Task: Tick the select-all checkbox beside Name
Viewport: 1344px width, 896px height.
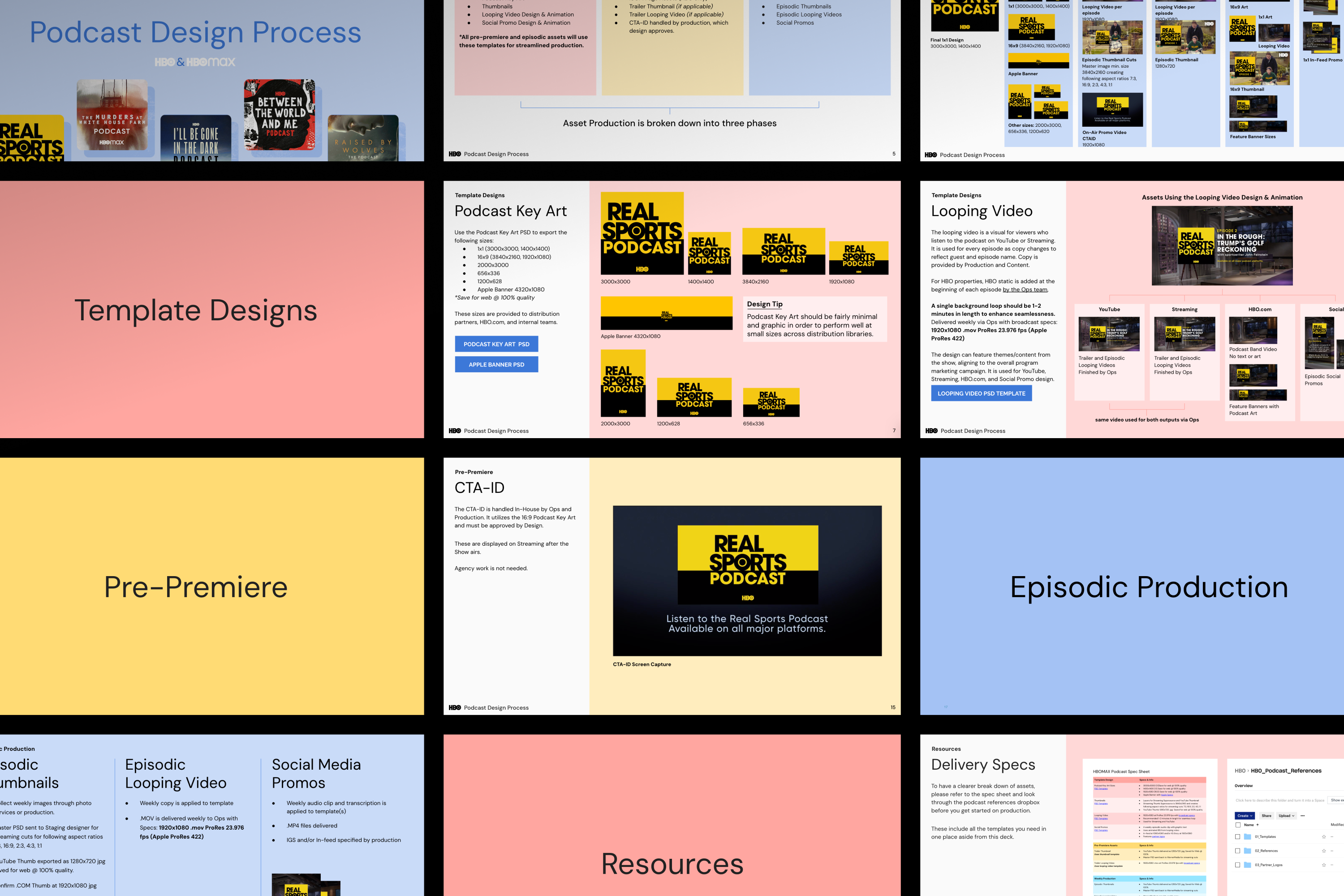Action: click(x=1238, y=825)
